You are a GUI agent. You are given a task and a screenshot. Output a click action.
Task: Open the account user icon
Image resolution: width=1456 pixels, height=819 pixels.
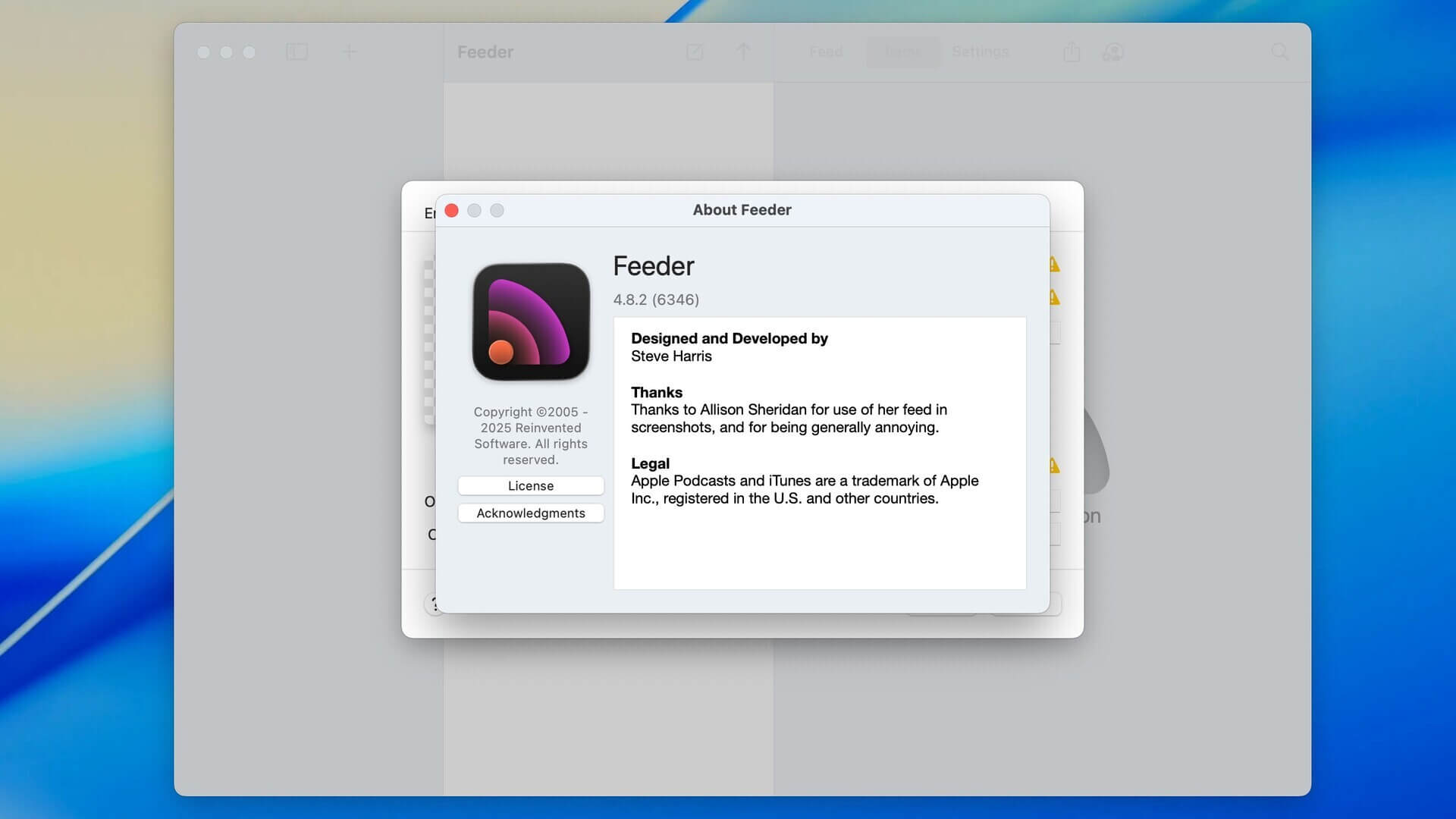coord(1112,52)
